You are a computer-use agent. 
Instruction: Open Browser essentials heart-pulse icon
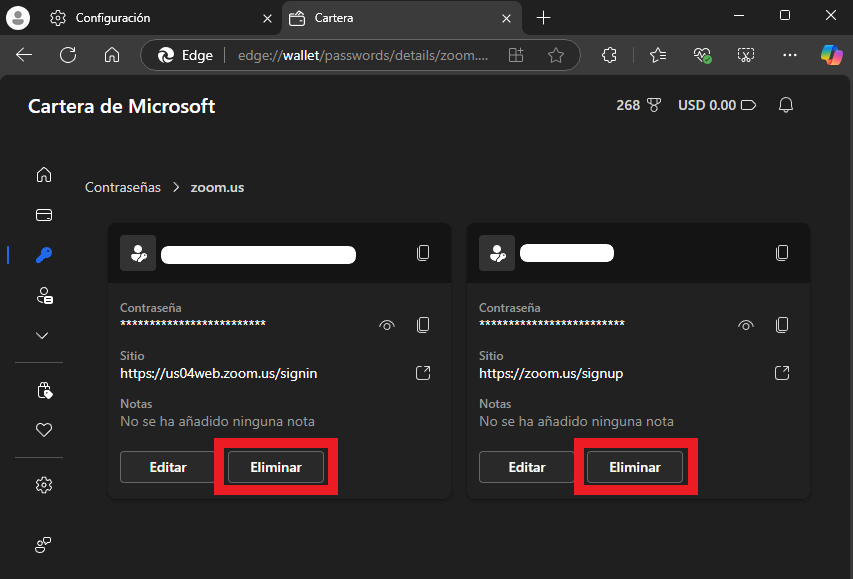tap(702, 55)
